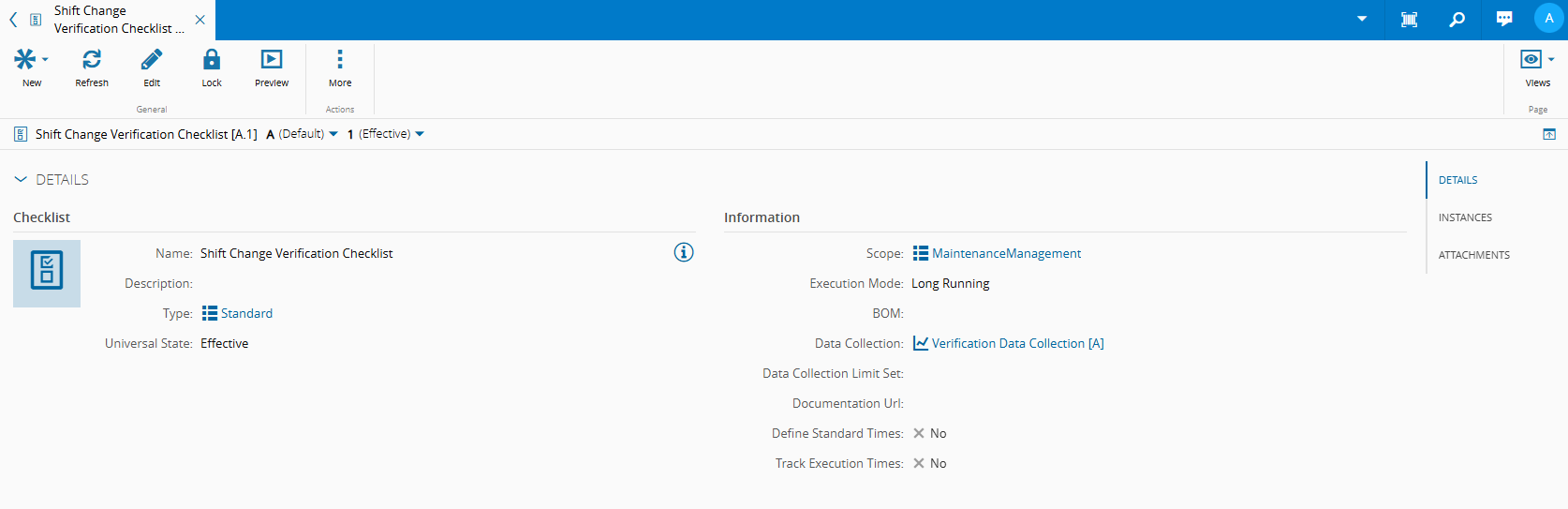Open the More actions menu
The height and width of the screenshot is (509, 1568).
(x=340, y=60)
